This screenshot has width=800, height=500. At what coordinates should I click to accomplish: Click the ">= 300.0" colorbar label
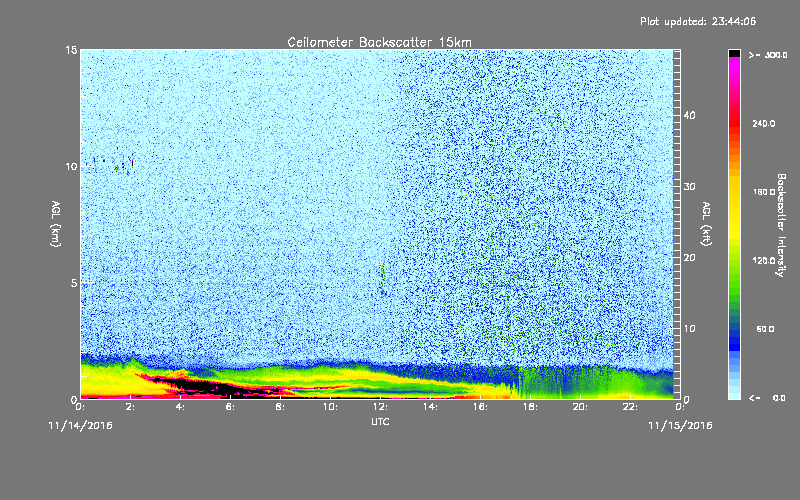tap(768, 55)
